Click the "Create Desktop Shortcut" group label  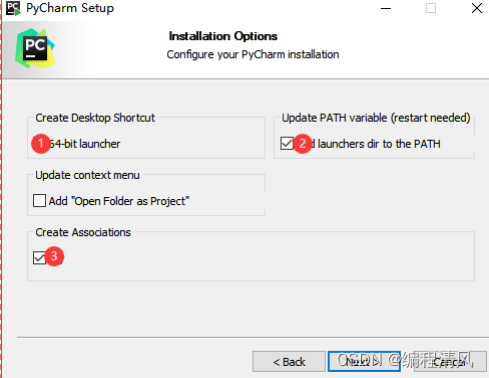[x=95, y=118]
